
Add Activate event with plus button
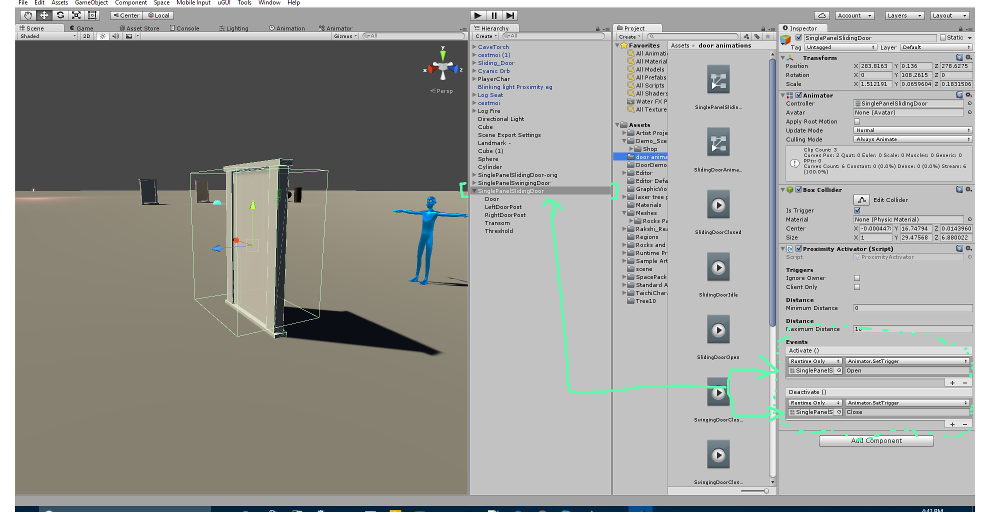tap(953, 383)
